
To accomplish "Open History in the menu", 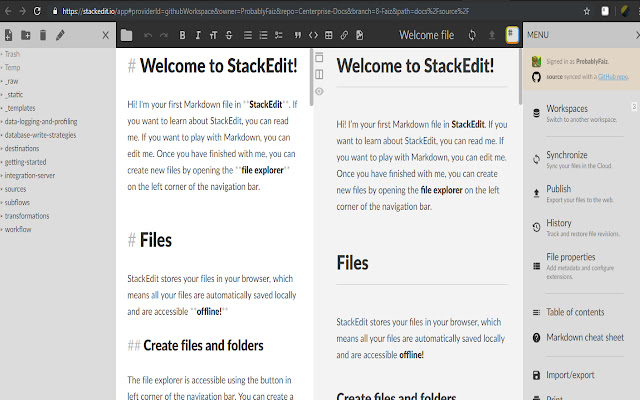I will (580, 227).
